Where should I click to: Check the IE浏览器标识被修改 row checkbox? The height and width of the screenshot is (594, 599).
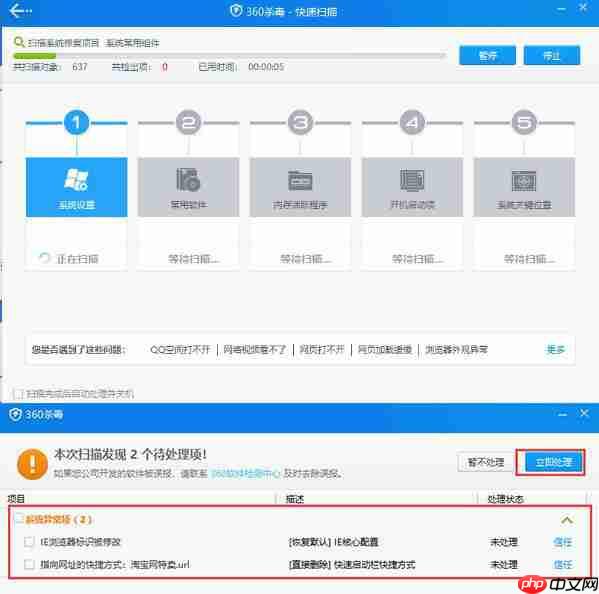click(x=29, y=541)
